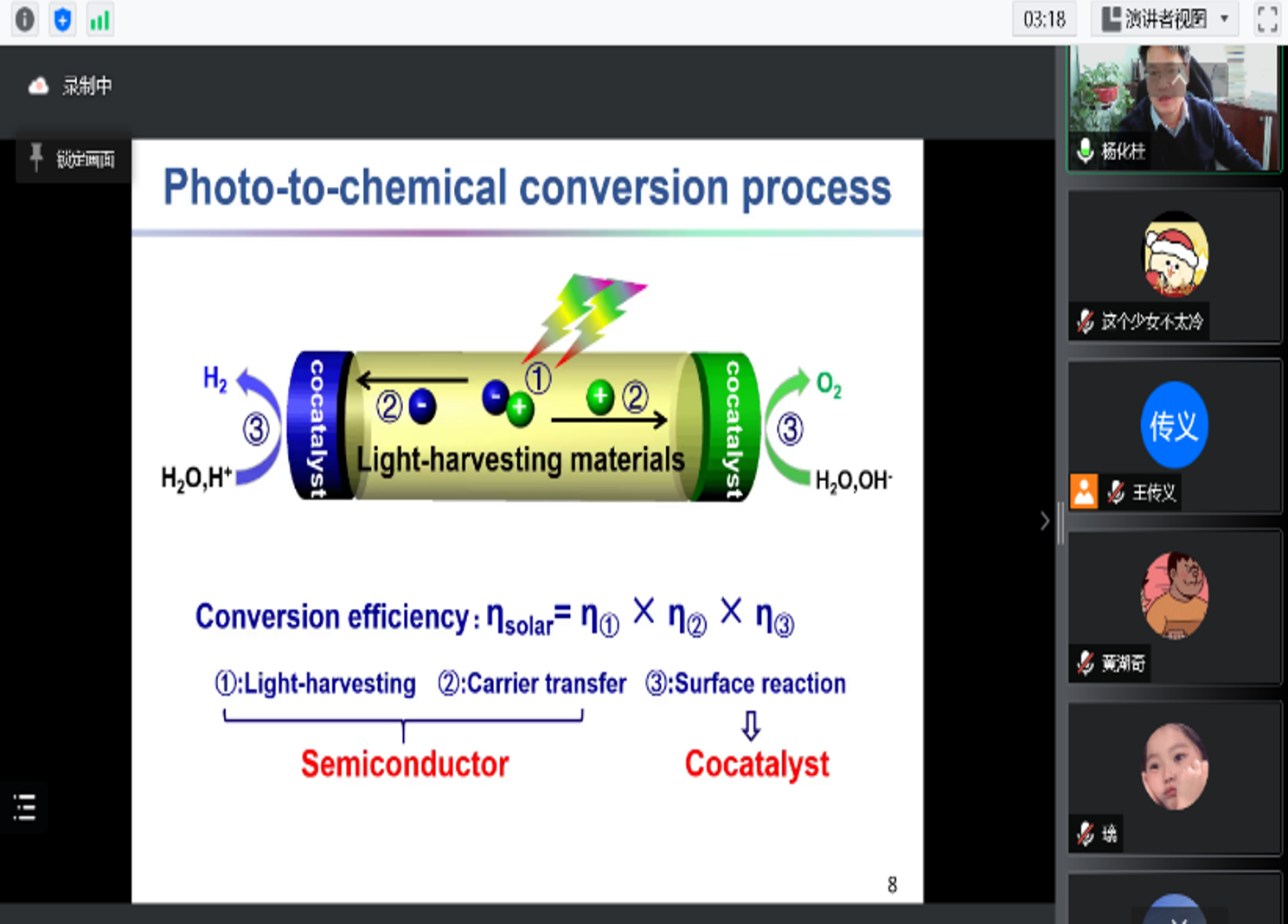Open the list icon at bottom left
The height and width of the screenshot is (924, 1288).
25,807
